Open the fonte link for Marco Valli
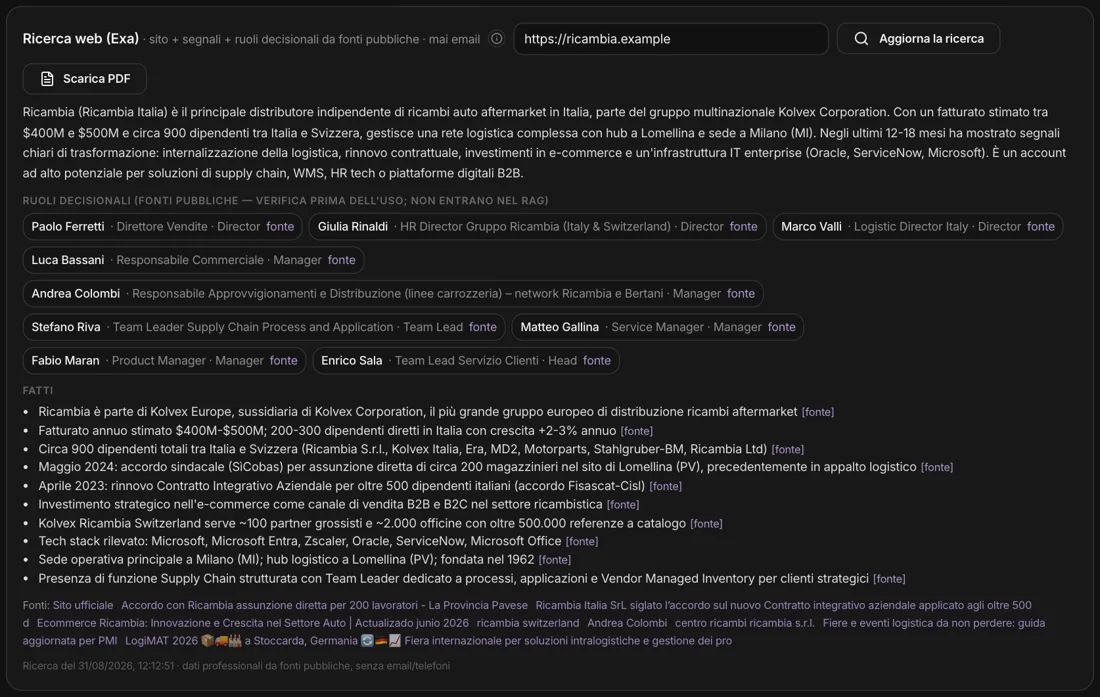 [x=1041, y=226]
